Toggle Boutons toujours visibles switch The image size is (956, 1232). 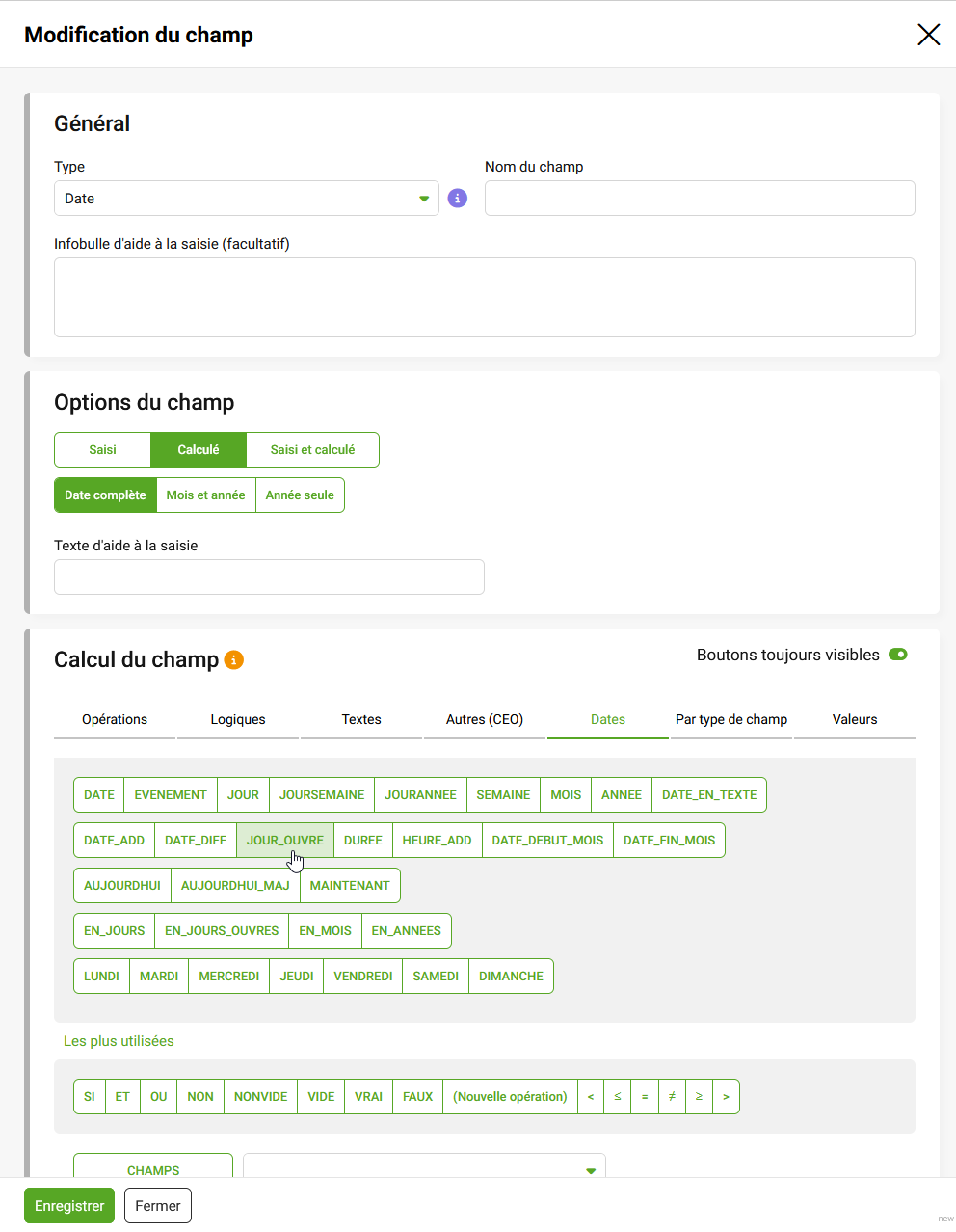pos(898,655)
